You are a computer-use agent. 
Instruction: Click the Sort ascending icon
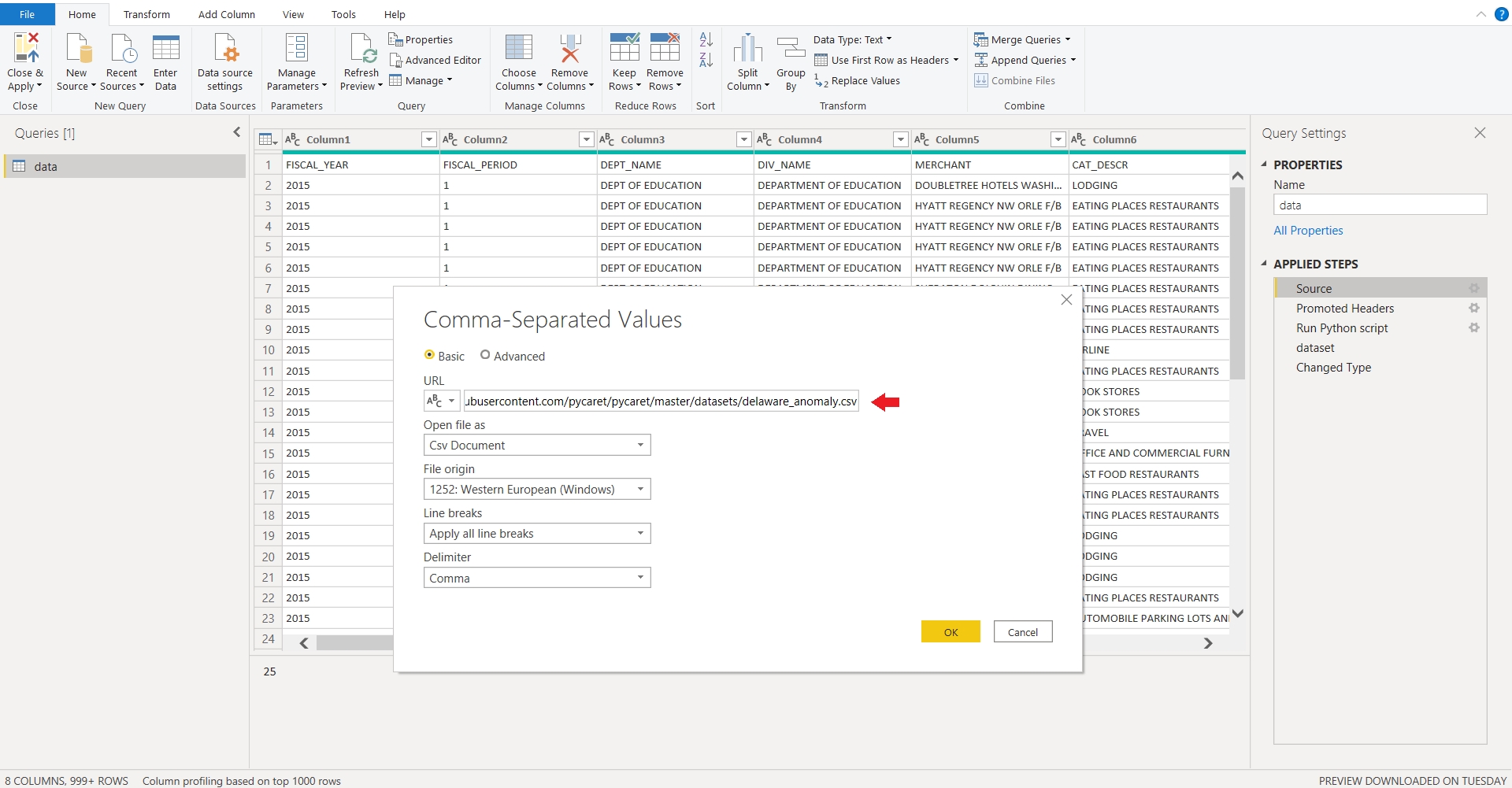(706, 40)
